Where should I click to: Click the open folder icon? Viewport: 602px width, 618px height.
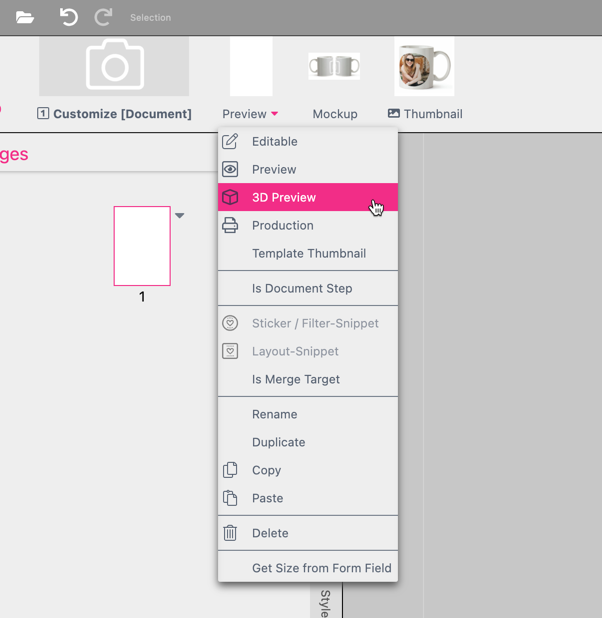pos(24,17)
